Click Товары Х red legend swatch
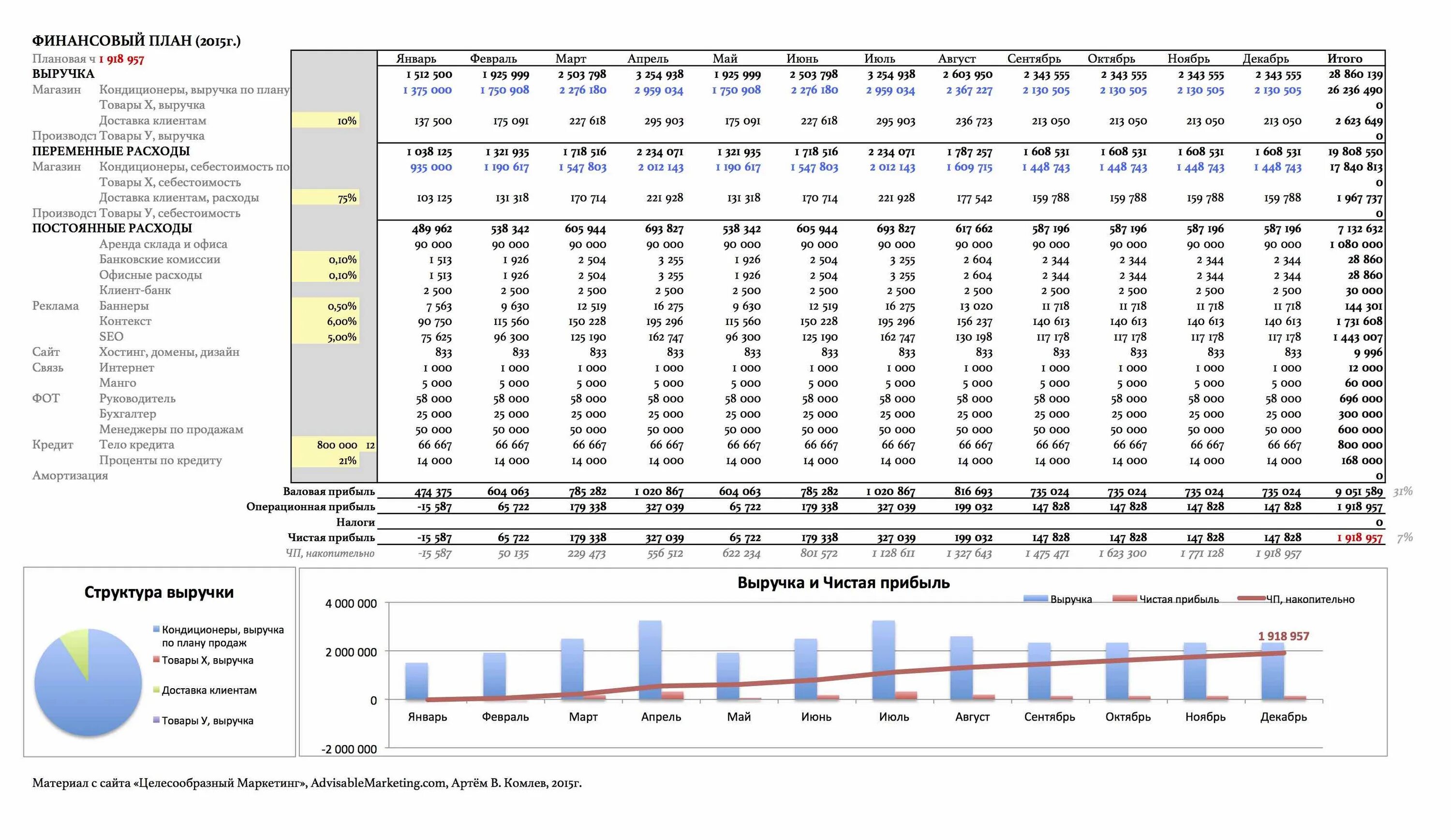 (156, 659)
